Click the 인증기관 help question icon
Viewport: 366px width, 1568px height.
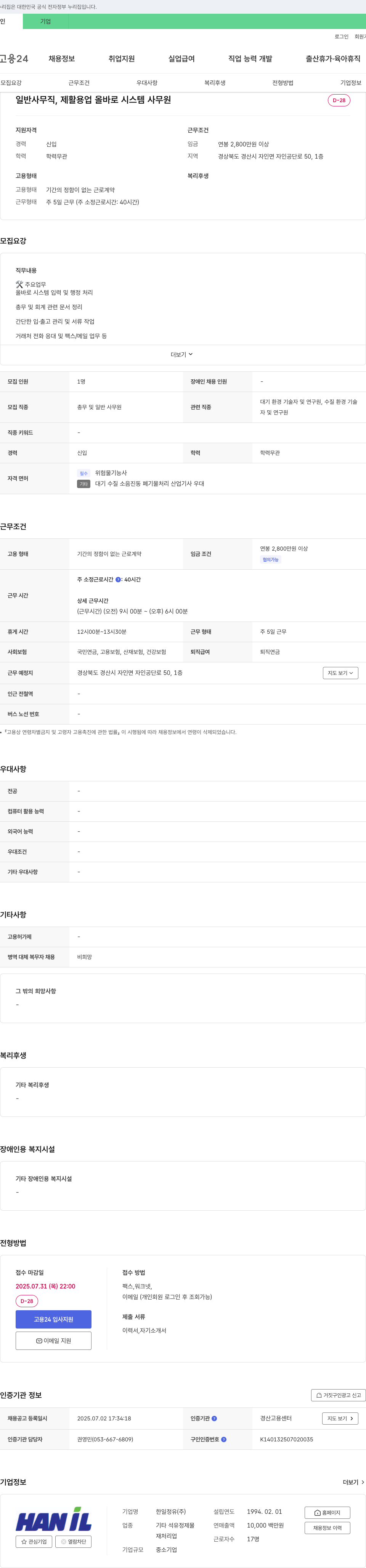click(214, 1418)
